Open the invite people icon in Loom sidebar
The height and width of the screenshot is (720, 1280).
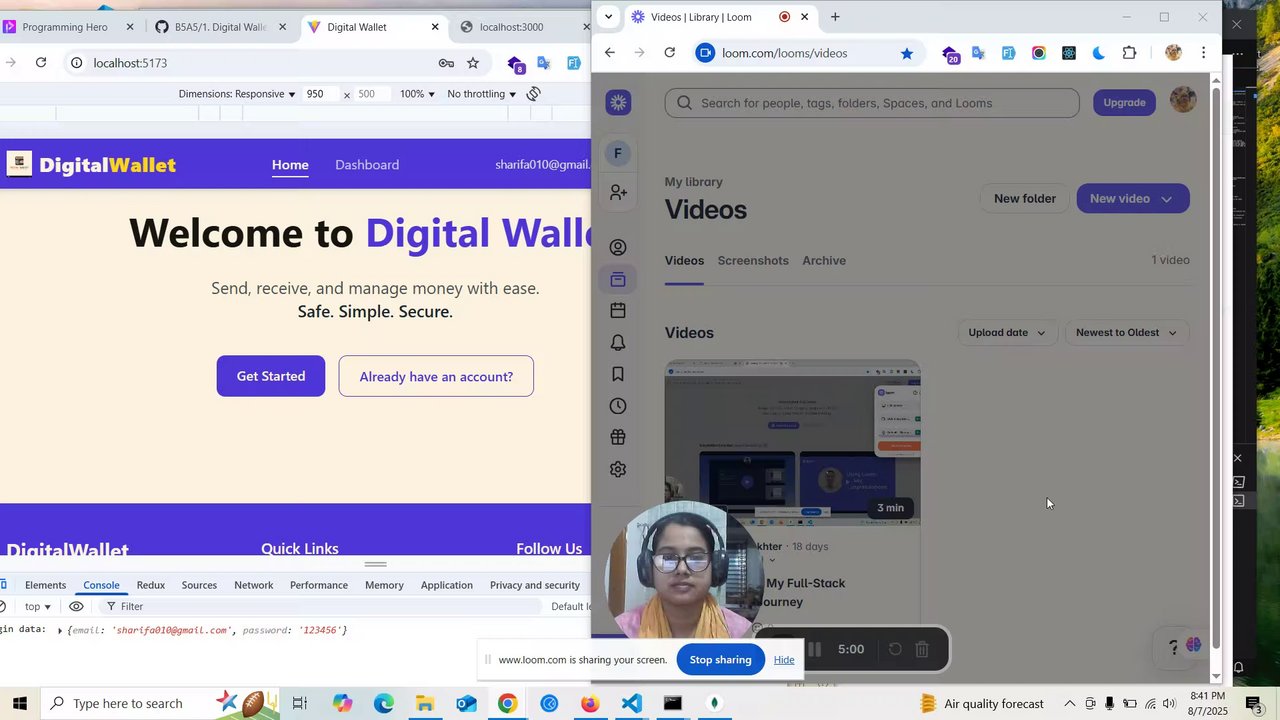(618, 192)
